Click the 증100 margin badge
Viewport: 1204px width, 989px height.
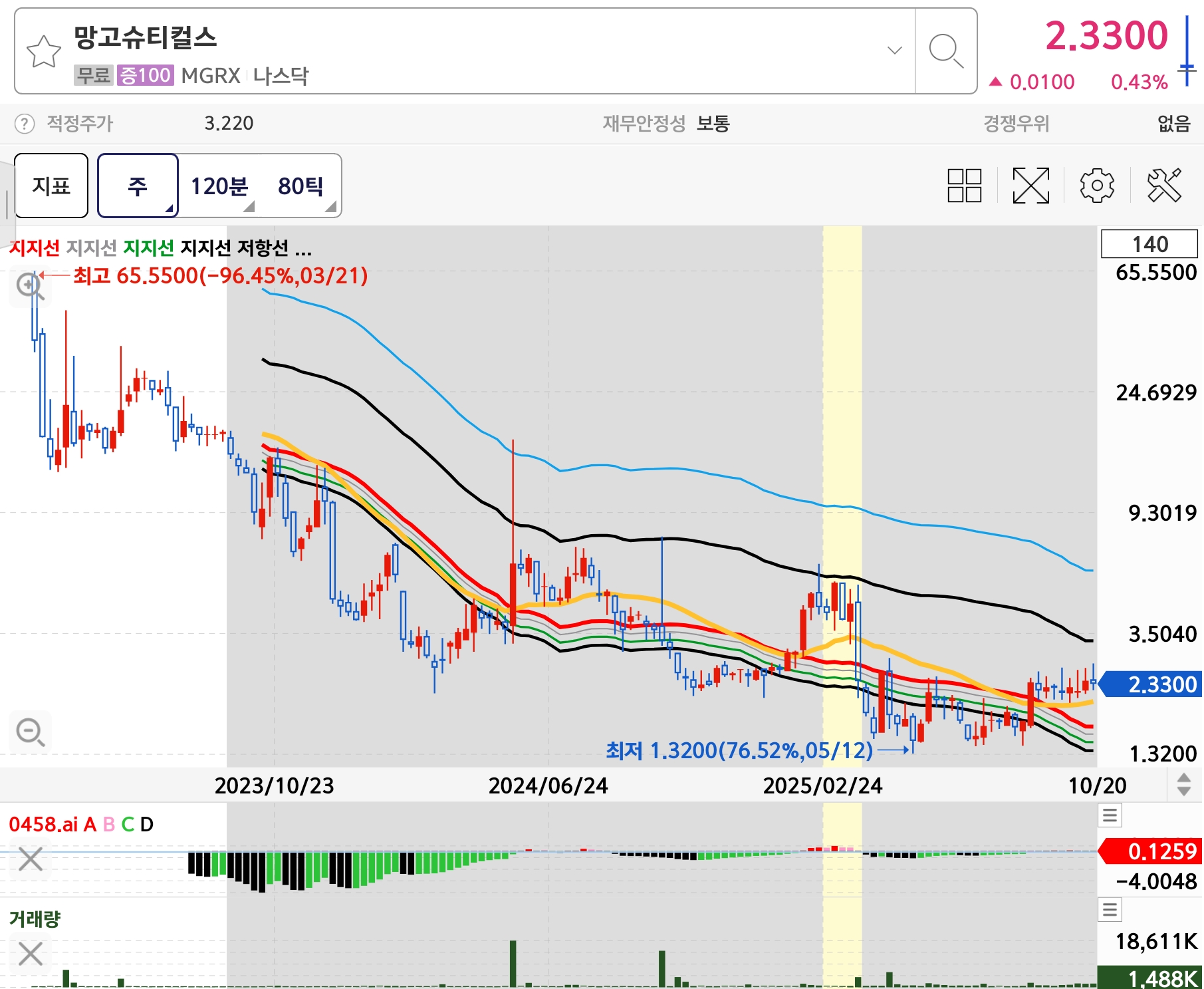pos(146,75)
